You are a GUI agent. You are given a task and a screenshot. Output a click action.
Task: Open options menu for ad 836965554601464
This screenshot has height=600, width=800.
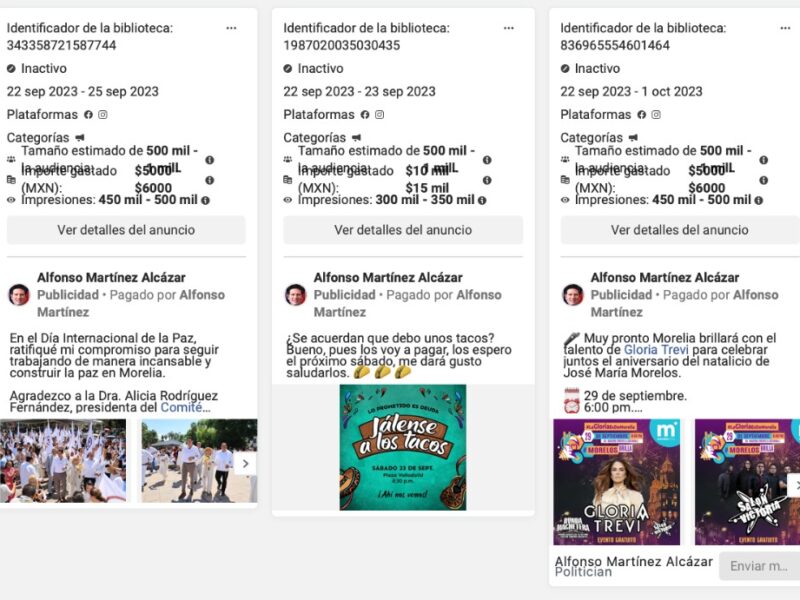[785, 28]
